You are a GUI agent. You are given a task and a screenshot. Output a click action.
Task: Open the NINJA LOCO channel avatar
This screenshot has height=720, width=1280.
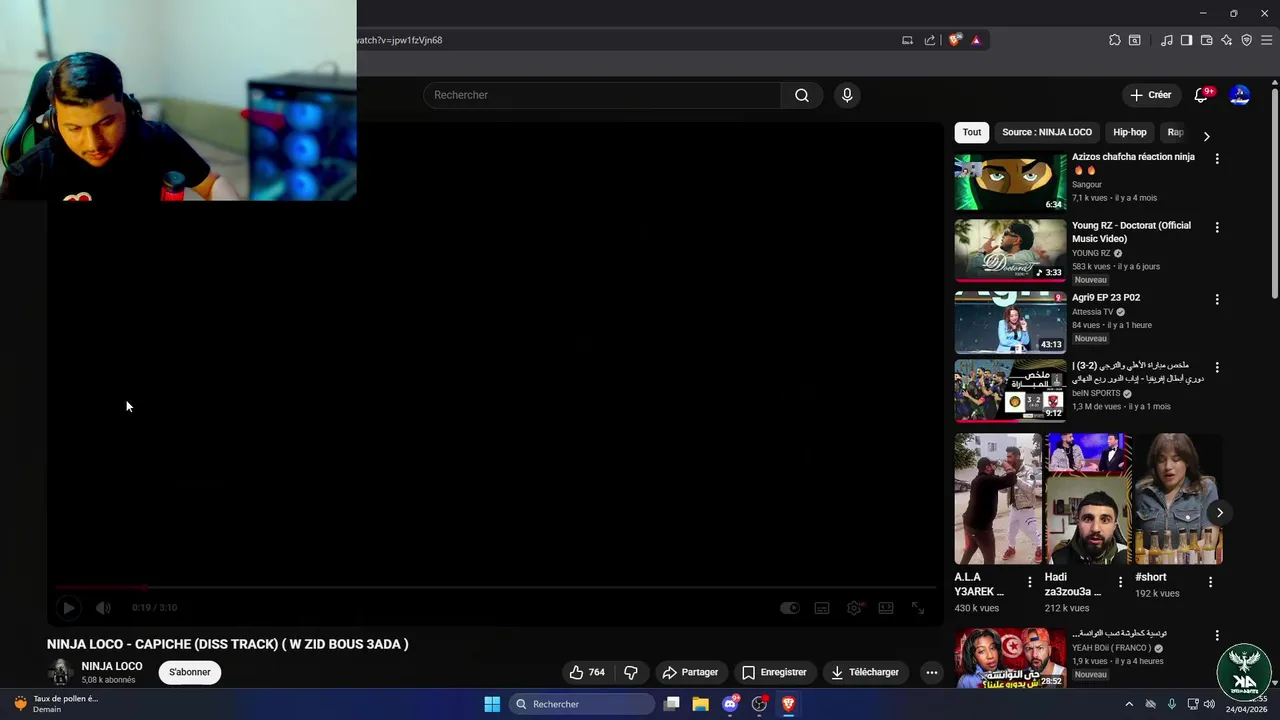60,672
